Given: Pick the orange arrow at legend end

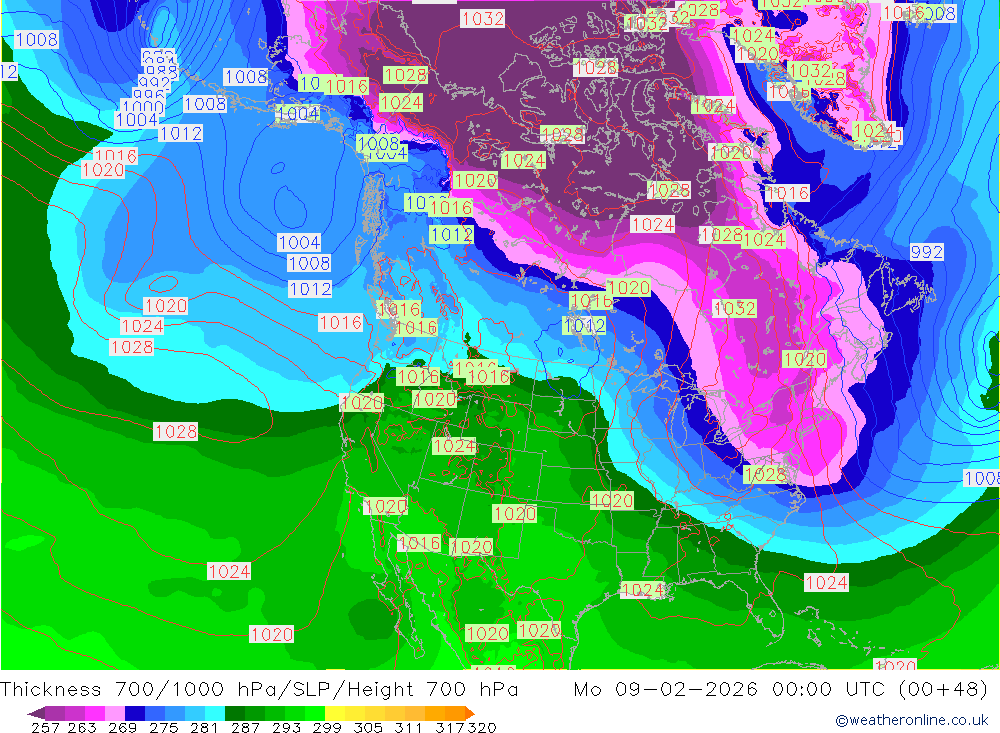Looking at the screenshot, I should coord(470,713).
